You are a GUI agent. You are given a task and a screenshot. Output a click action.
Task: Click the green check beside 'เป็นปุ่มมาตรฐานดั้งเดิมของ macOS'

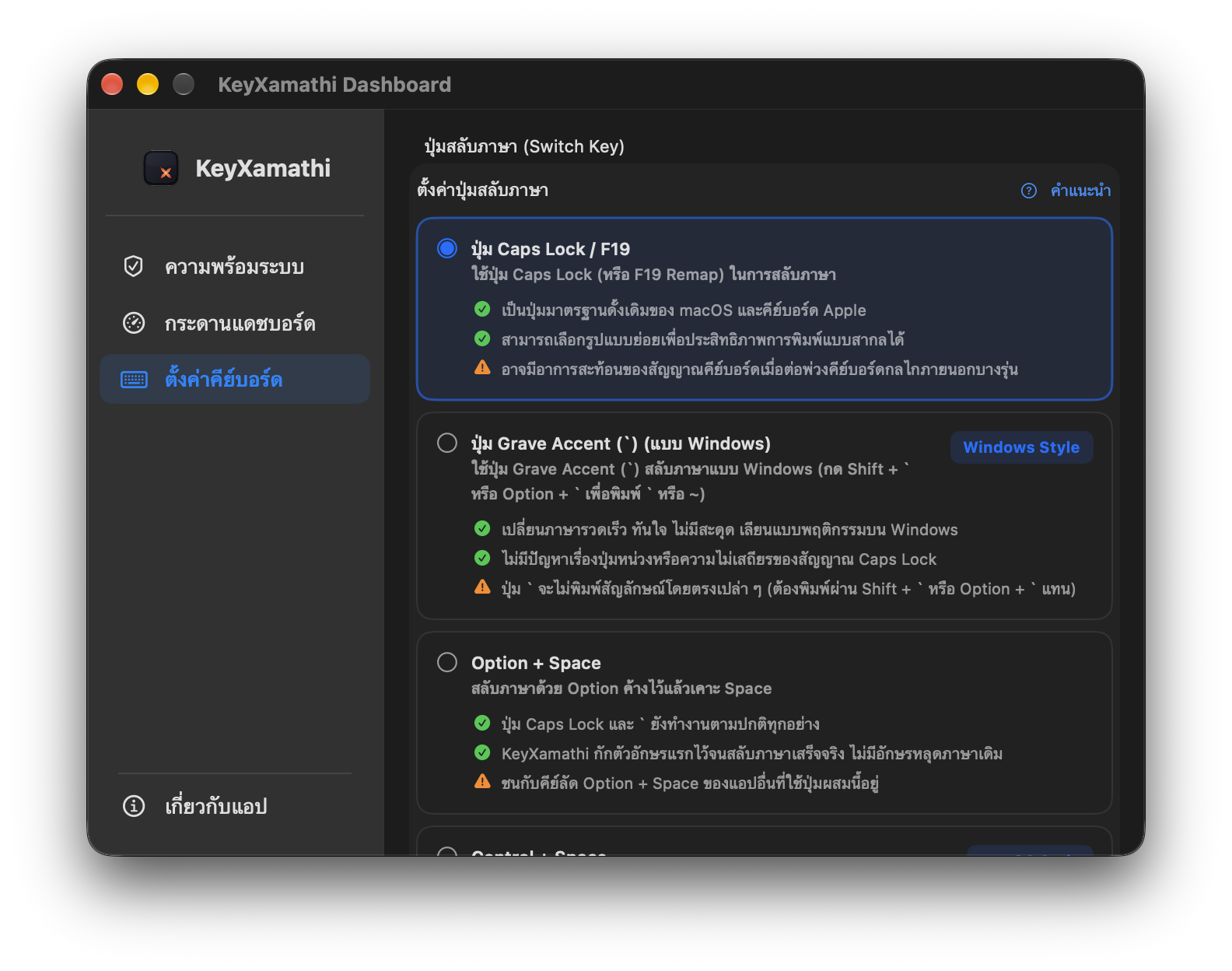(482, 310)
